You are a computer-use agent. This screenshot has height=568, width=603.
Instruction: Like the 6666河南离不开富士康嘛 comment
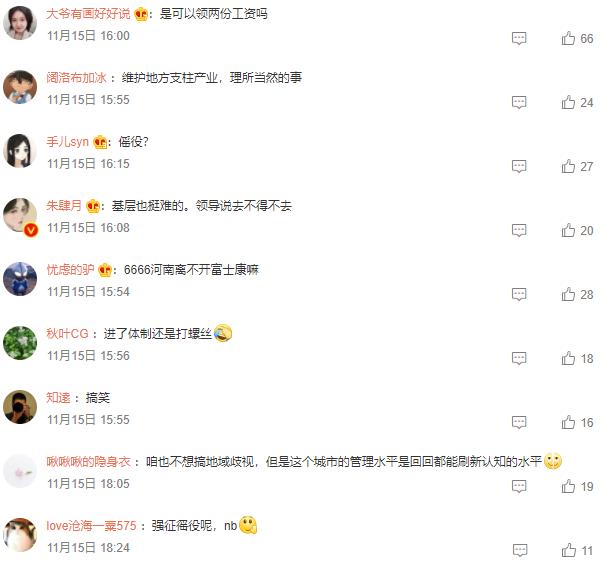point(568,295)
